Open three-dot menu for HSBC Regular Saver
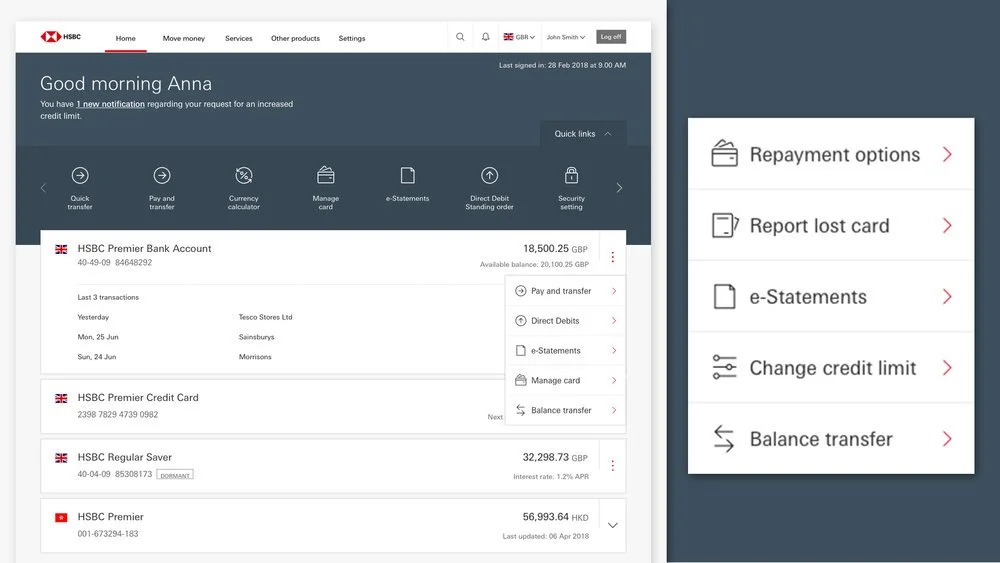This screenshot has height=563, width=1000. coord(613,465)
